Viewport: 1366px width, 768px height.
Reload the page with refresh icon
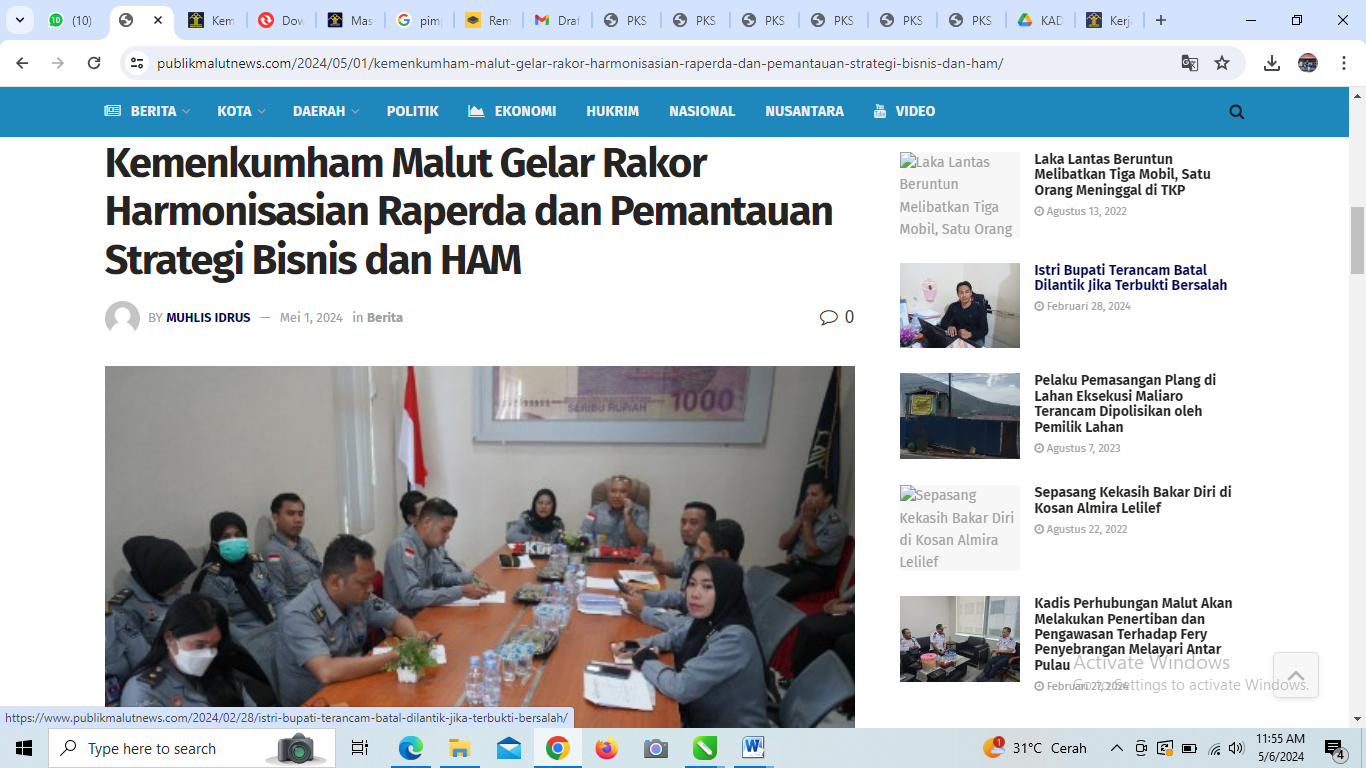[x=94, y=63]
